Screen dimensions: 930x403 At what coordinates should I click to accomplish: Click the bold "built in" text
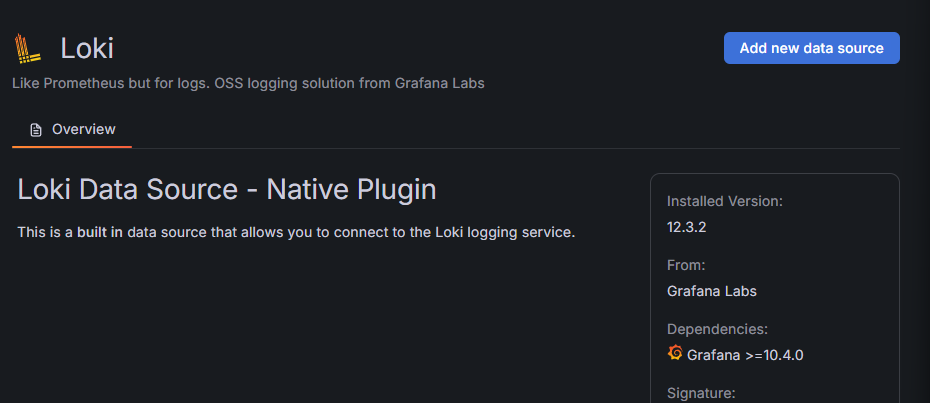pos(100,232)
